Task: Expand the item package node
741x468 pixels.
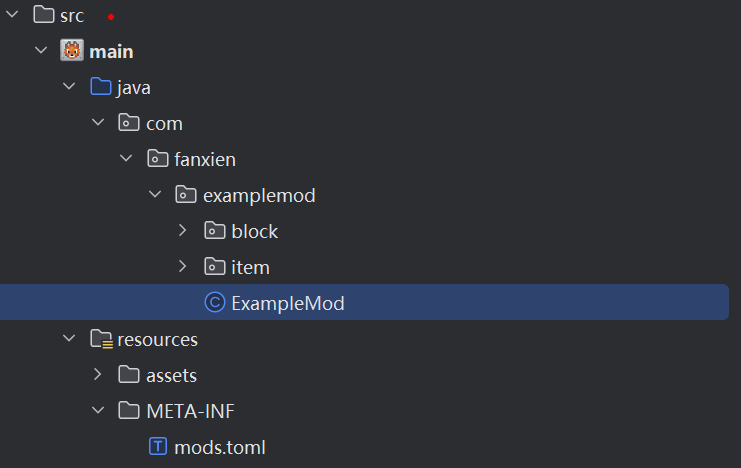Action: 182,267
